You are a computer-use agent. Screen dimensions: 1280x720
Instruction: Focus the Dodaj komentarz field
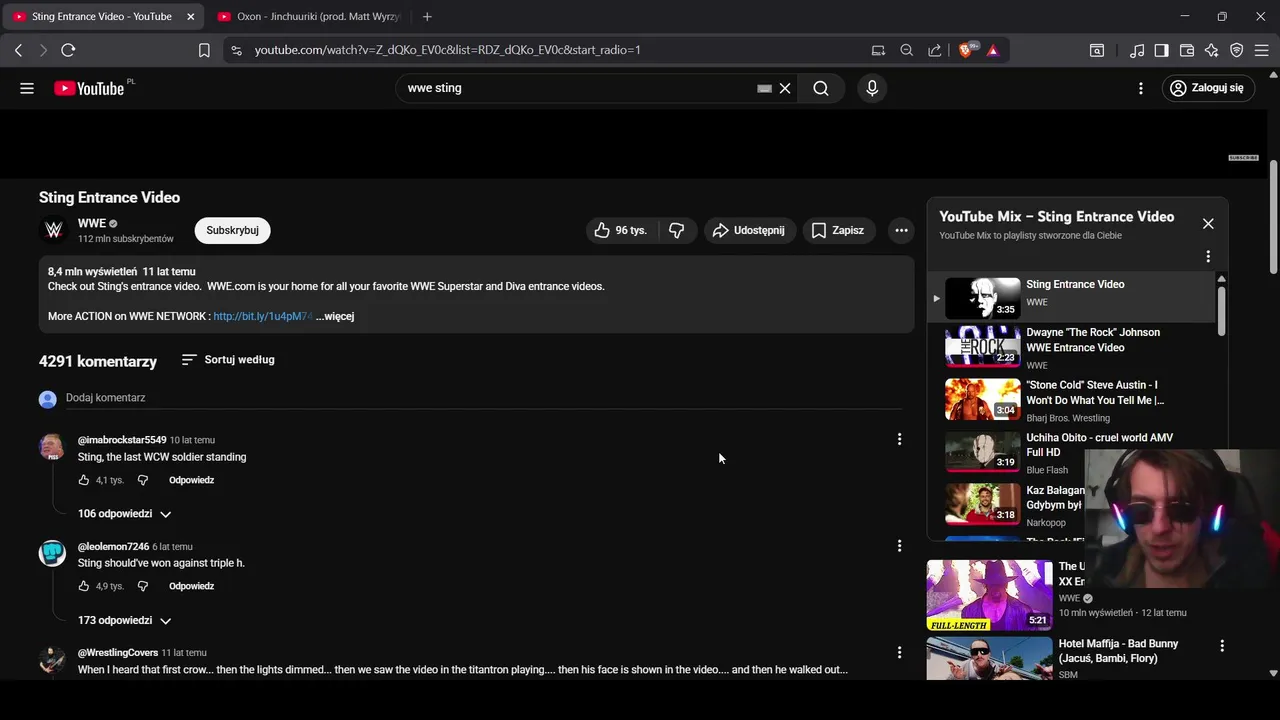tap(484, 398)
